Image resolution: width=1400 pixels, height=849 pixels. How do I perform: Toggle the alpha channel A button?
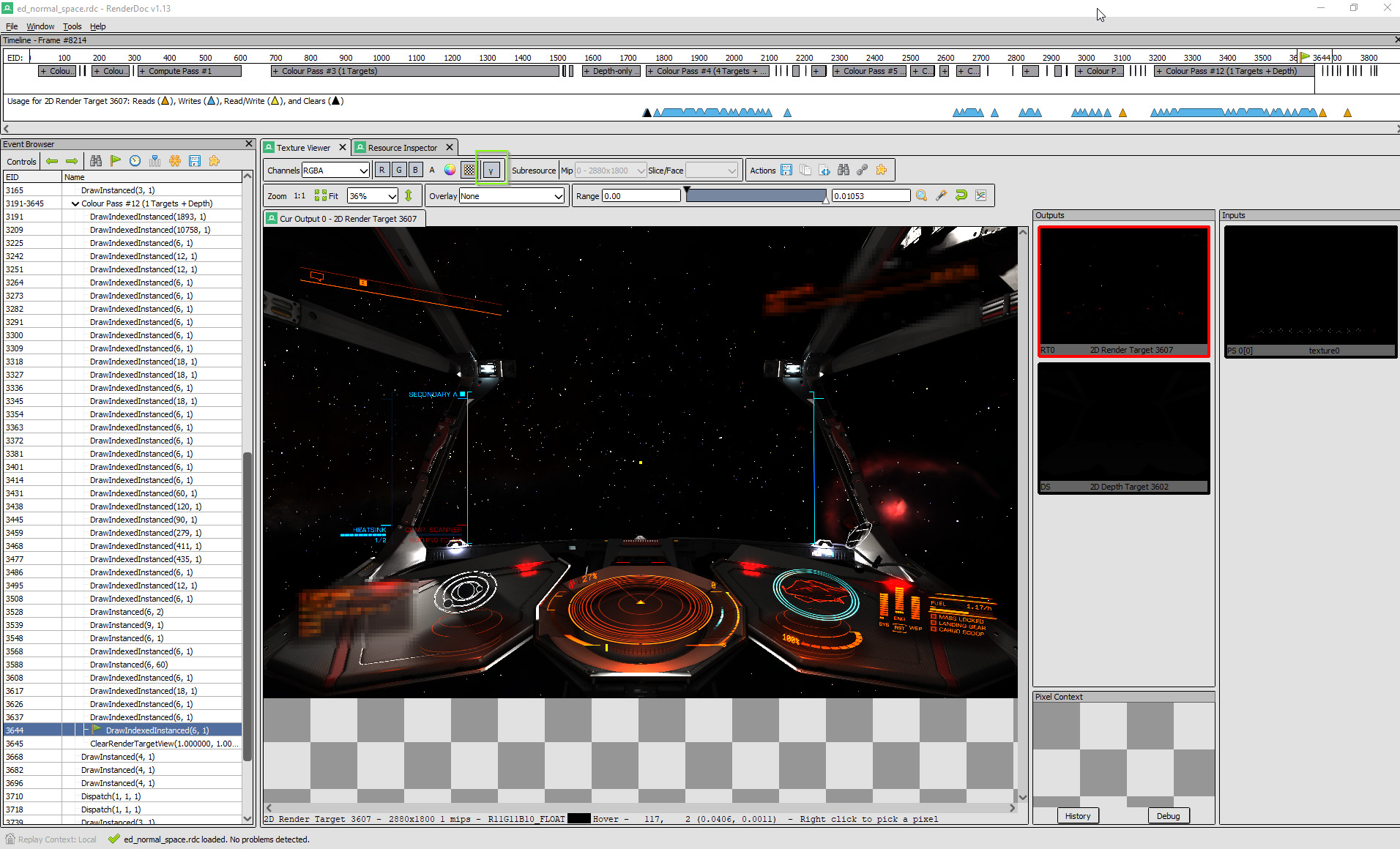tap(432, 170)
